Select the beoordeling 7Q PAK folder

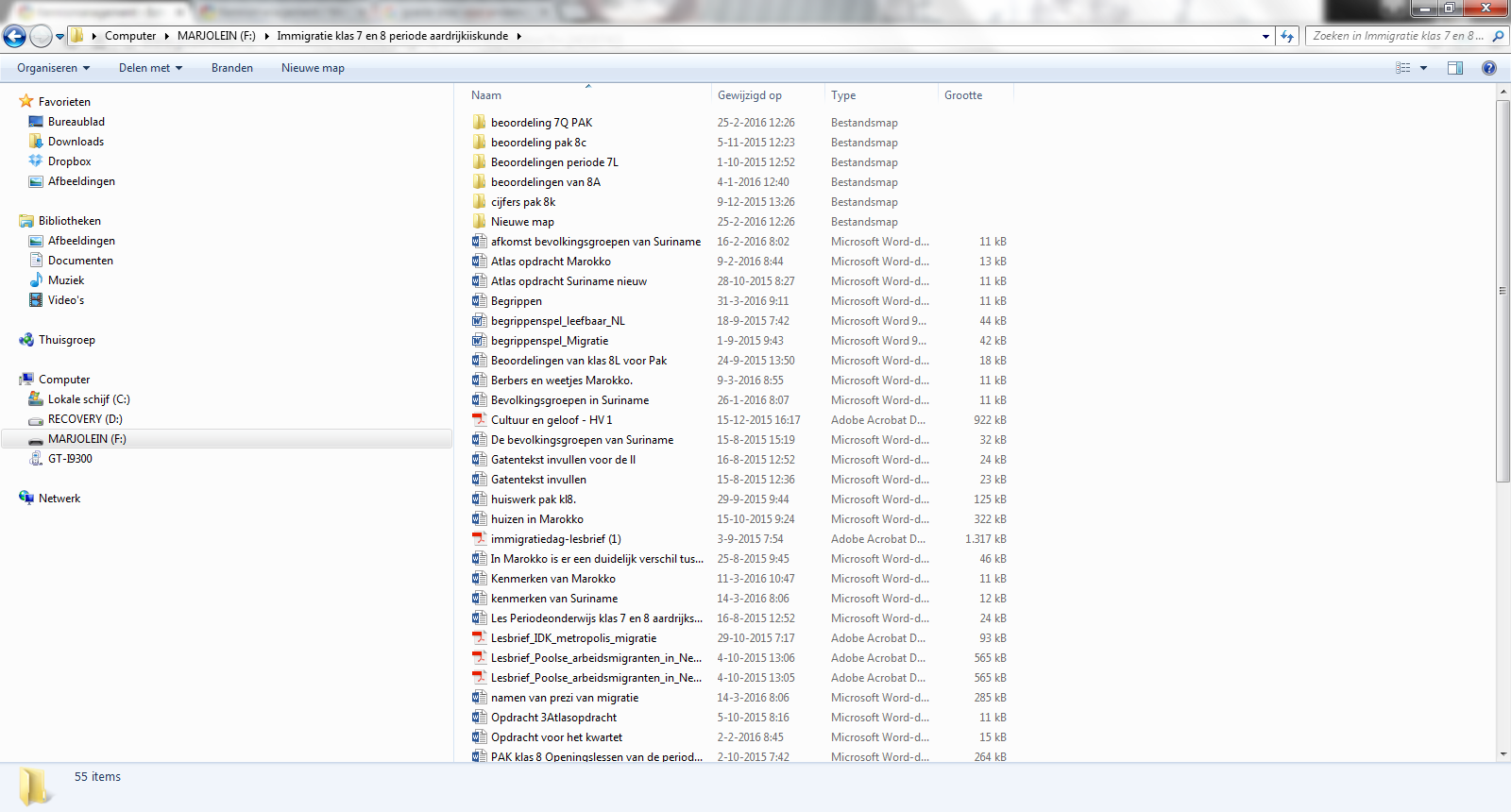(541, 123)
